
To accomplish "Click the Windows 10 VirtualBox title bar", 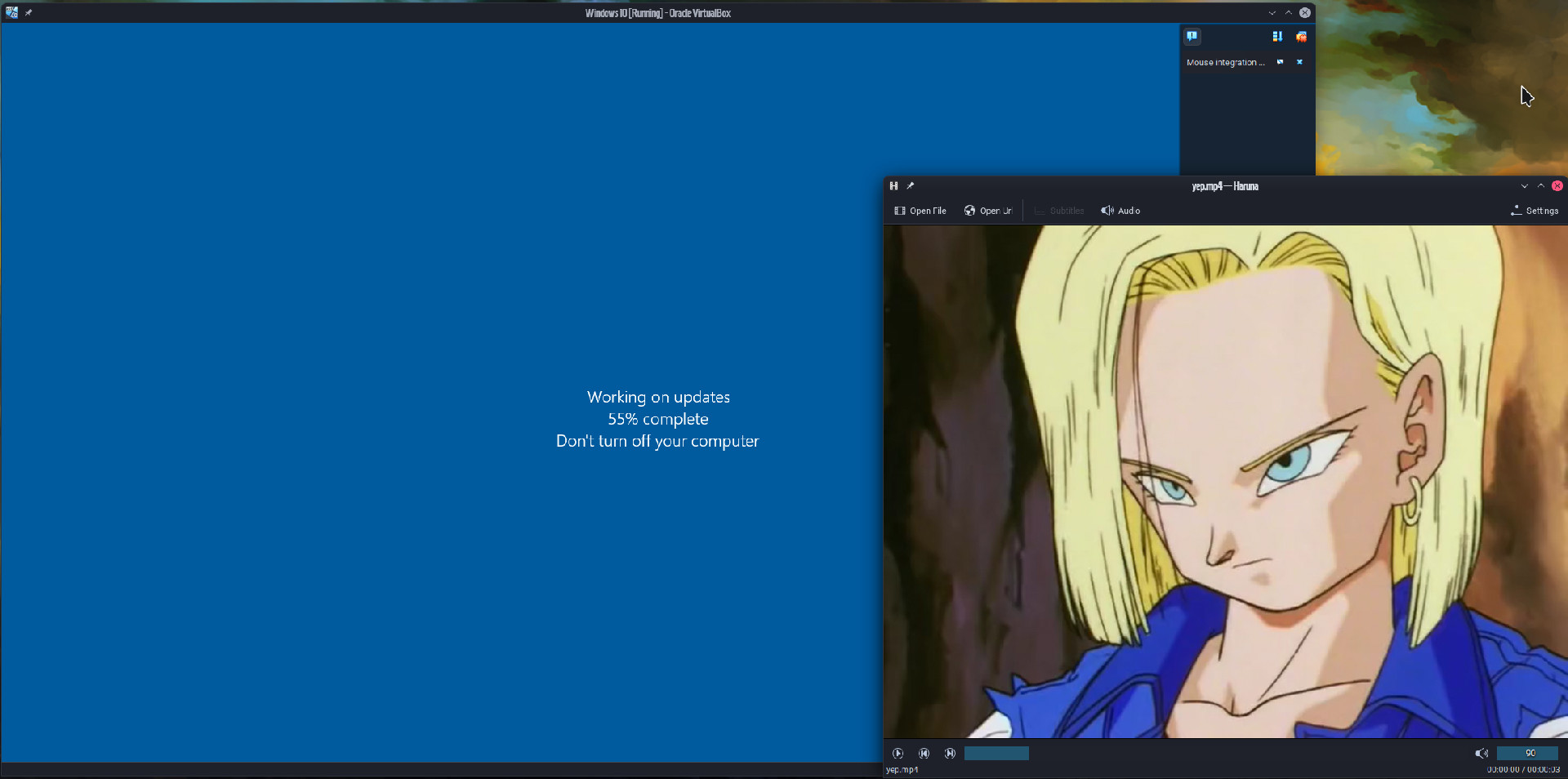I will coord(657,13).
